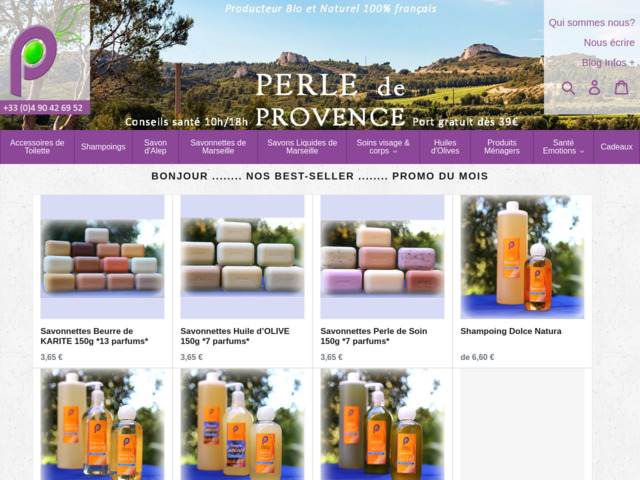Open the Shampoing Dolce Natura product image
This screenshot has width=640, height=480.
coord(522,257)
